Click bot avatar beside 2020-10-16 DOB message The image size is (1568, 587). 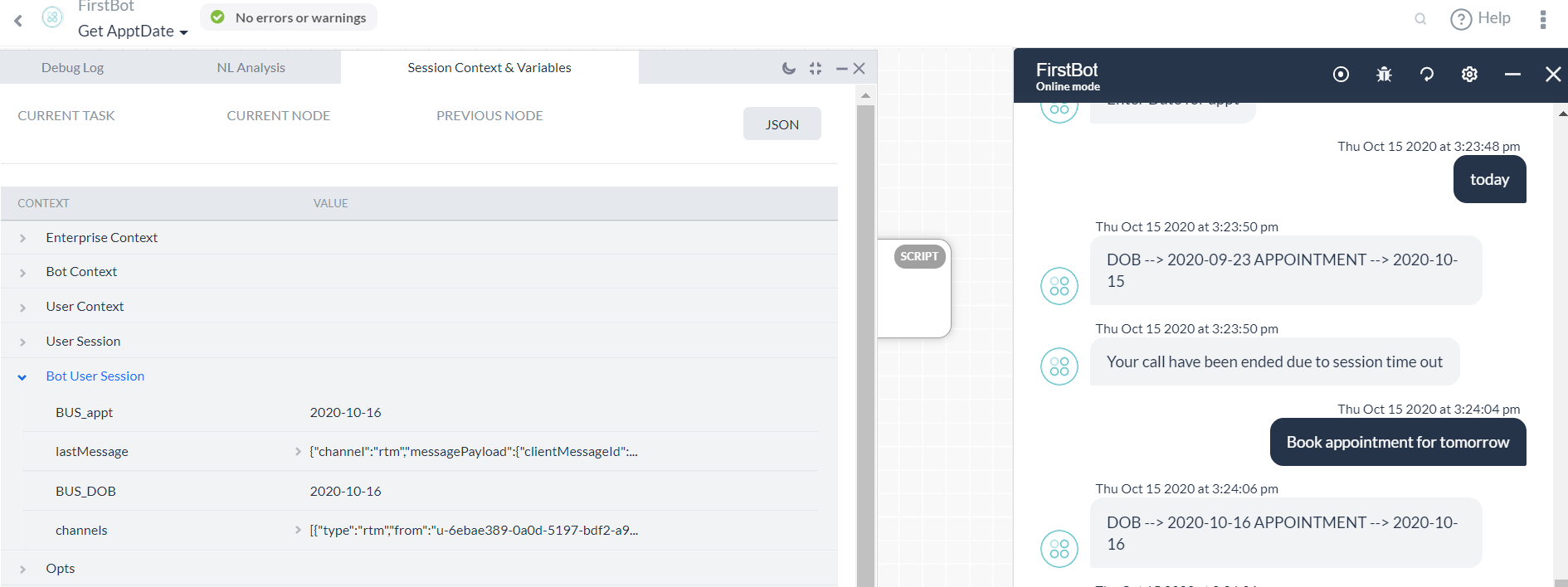click(x=1059, y=549)
